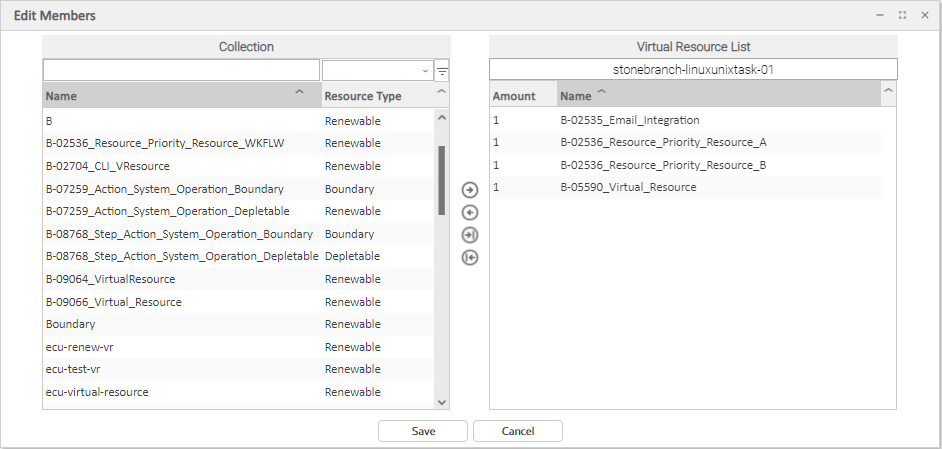Screen dimensions: 942x449
Task: Select B-02535_Email_Integration in Virtual Resource List
Action: 630,120
